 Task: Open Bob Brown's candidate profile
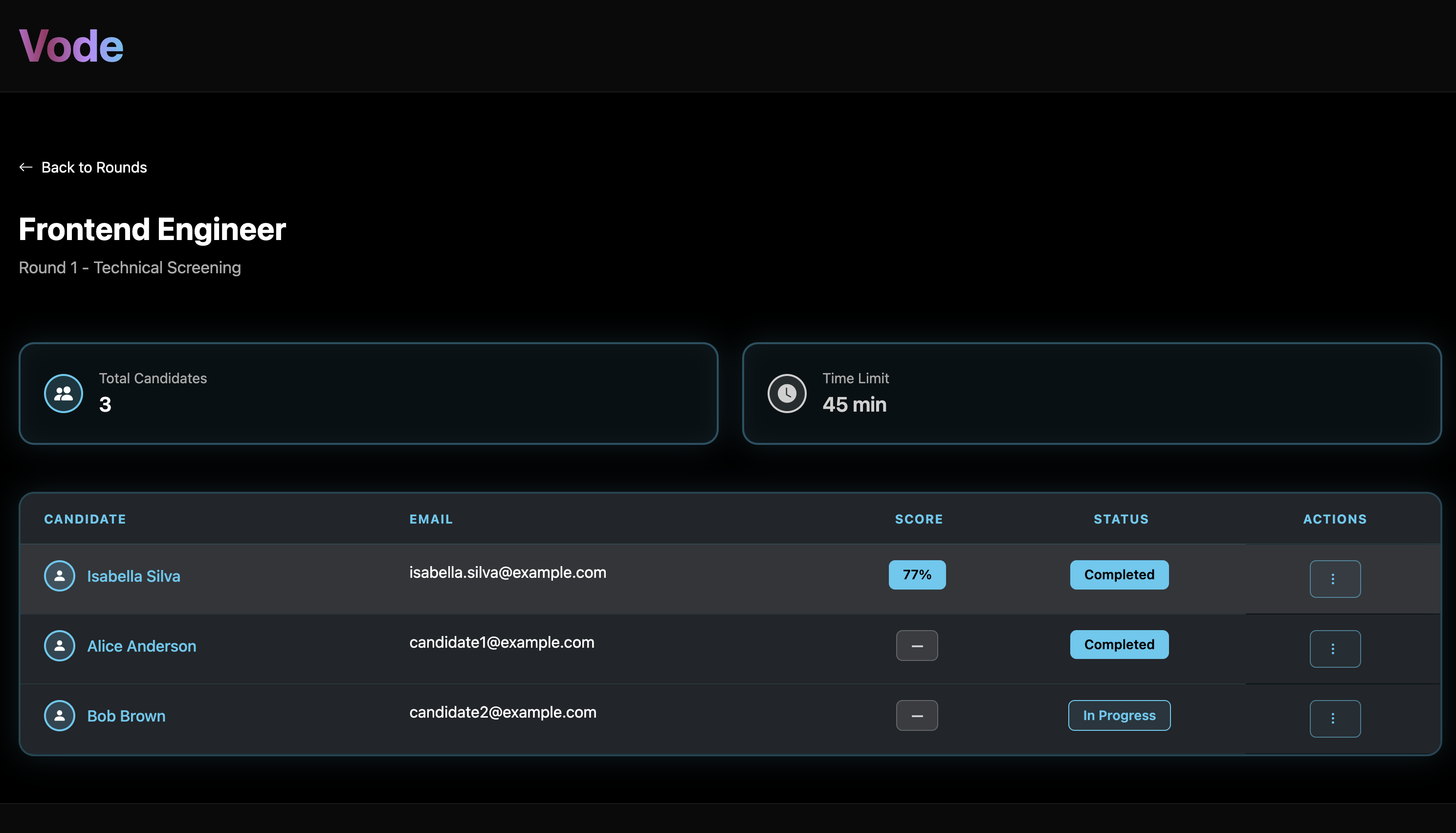point(126,716)
